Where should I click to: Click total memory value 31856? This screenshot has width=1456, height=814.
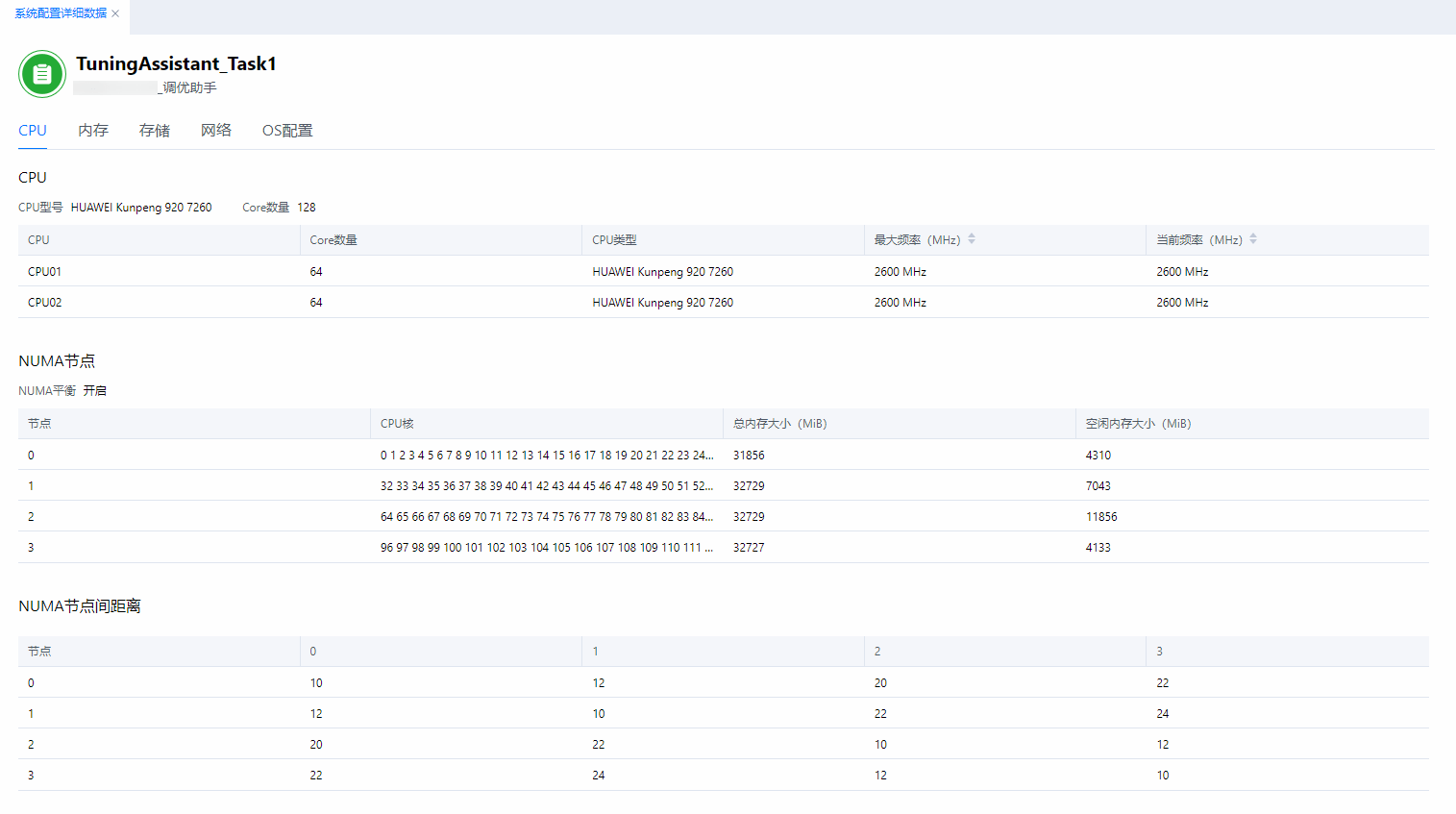749,456
